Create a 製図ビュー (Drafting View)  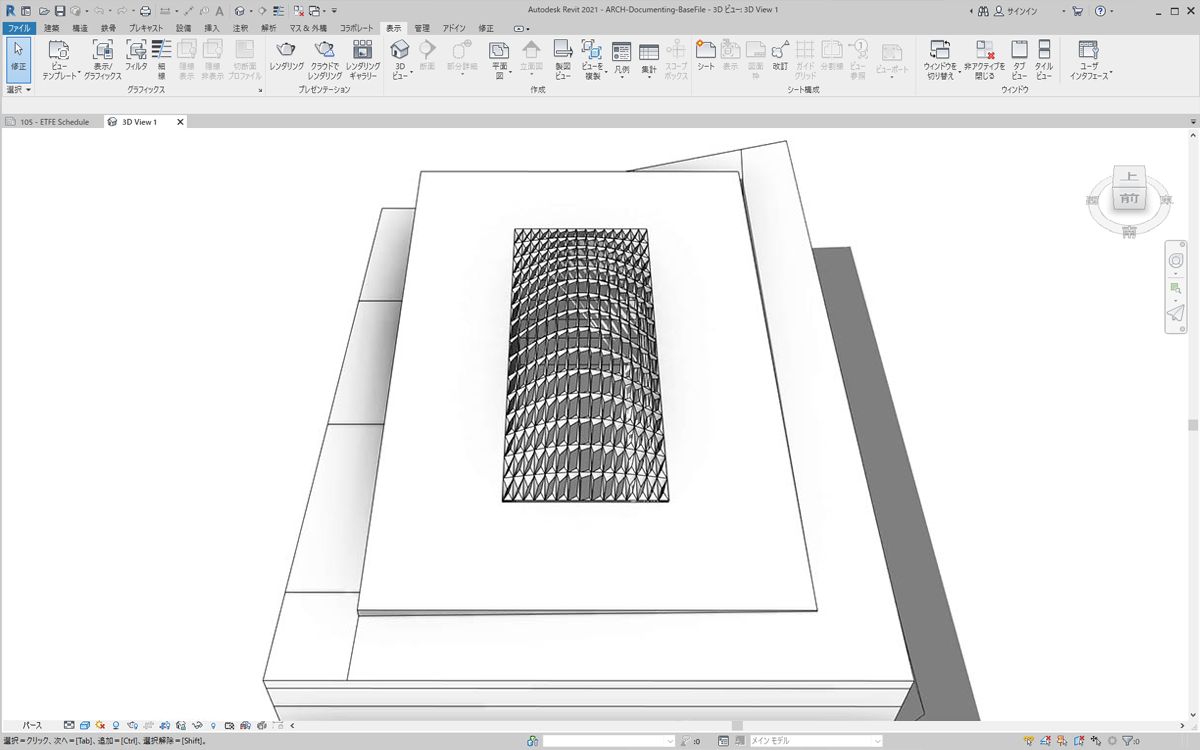pyautogui.click(x=563, y=60)
